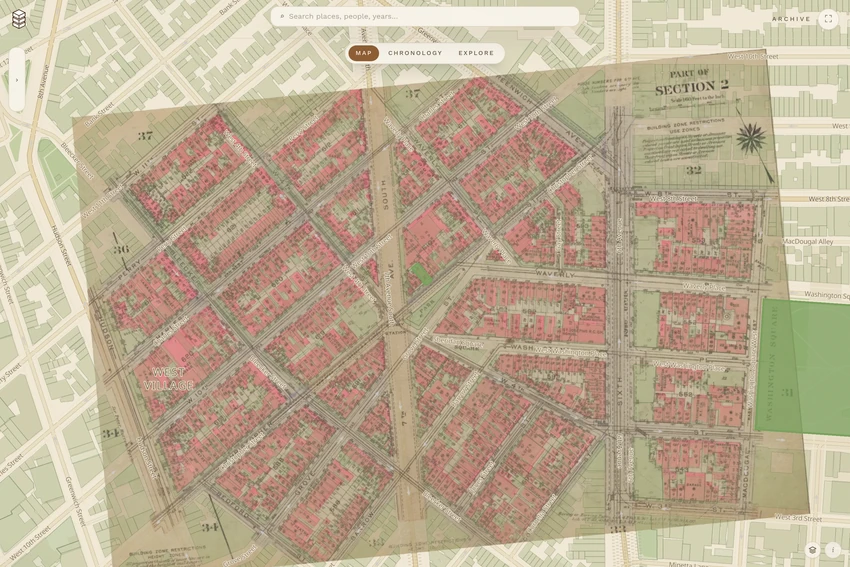The width and height of the screenshot is (850, 567).
Task: Select the MAP view tab
Action: [x=364, y=53]
